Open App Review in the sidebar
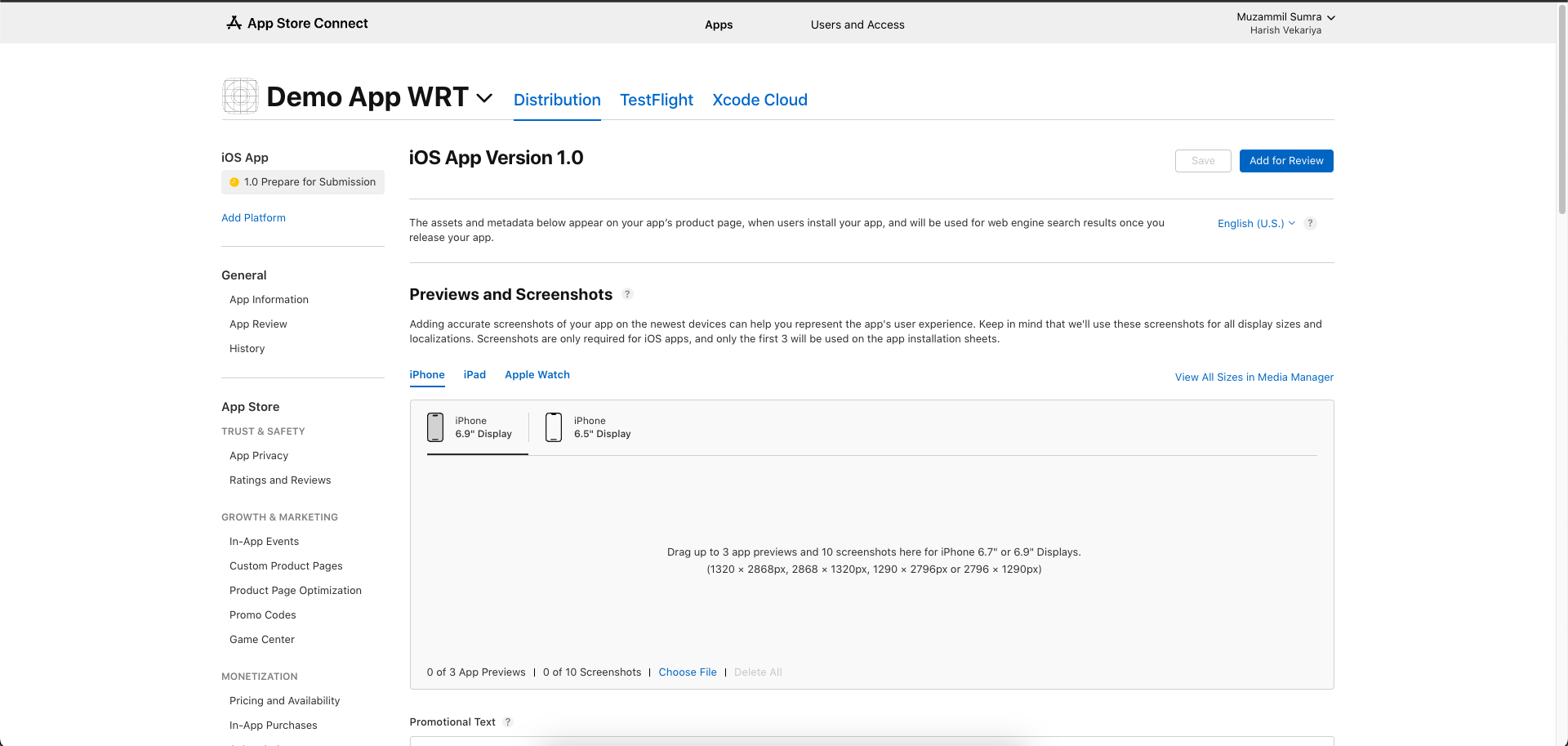This screenshot has width=1568, height=746. click(258, 324)
